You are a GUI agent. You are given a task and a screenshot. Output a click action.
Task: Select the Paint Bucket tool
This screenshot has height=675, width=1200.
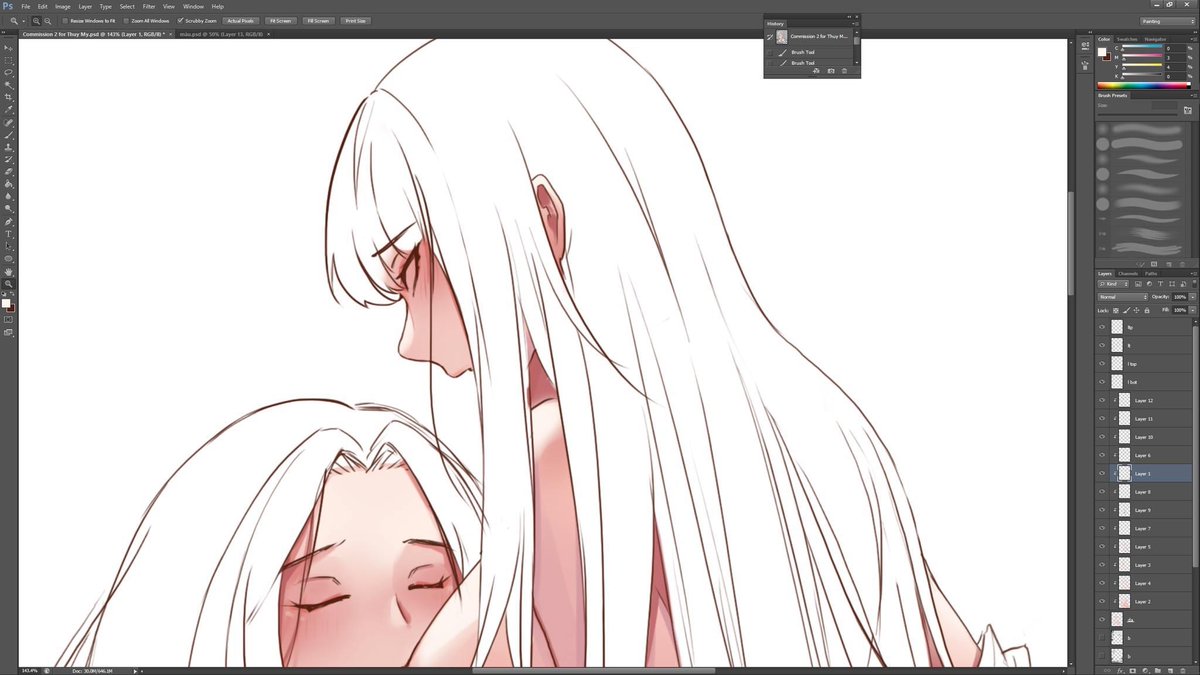[x=9, y=184]
